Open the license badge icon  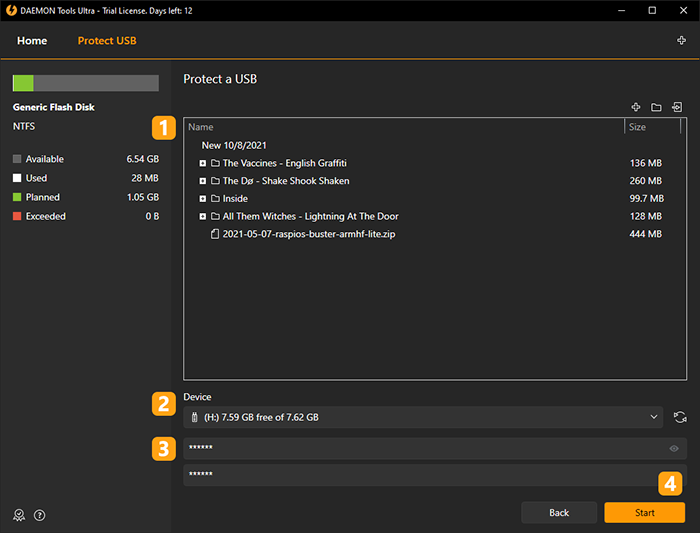19,515
